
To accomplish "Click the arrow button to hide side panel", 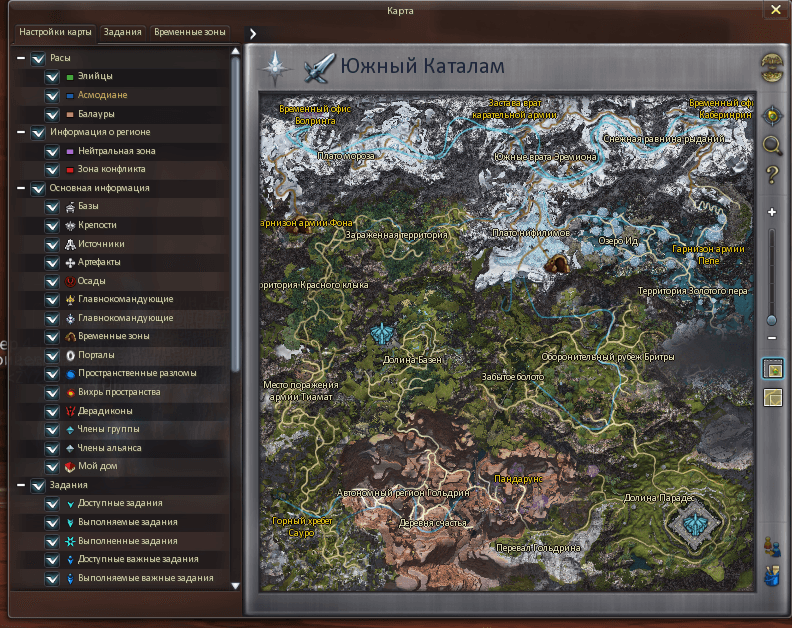I will [253, 33].
